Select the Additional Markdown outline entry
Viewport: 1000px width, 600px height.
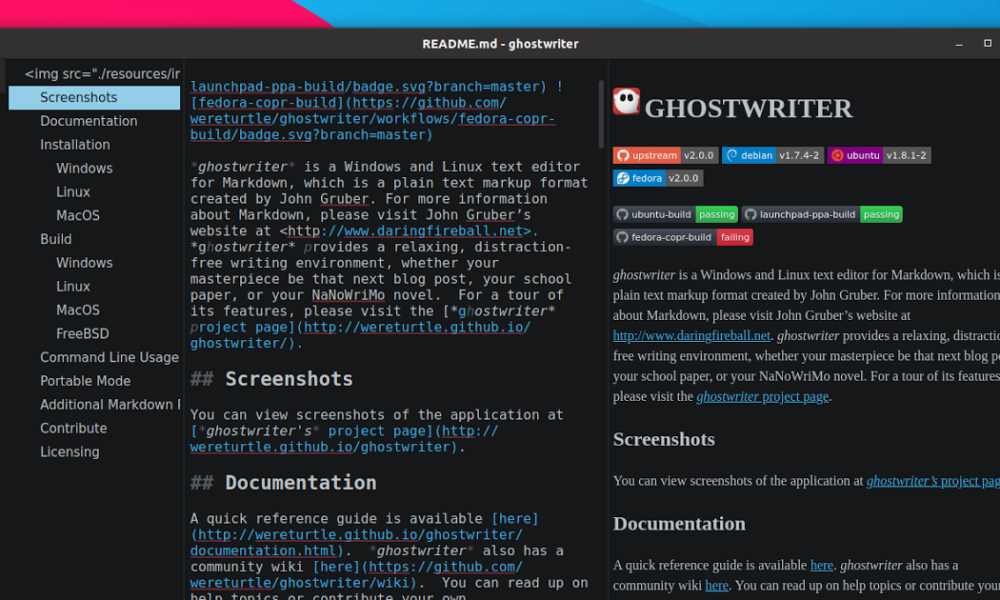94,404
